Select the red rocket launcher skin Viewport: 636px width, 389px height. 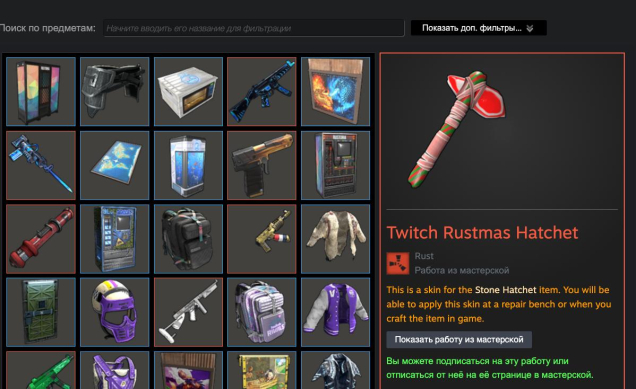41,239
